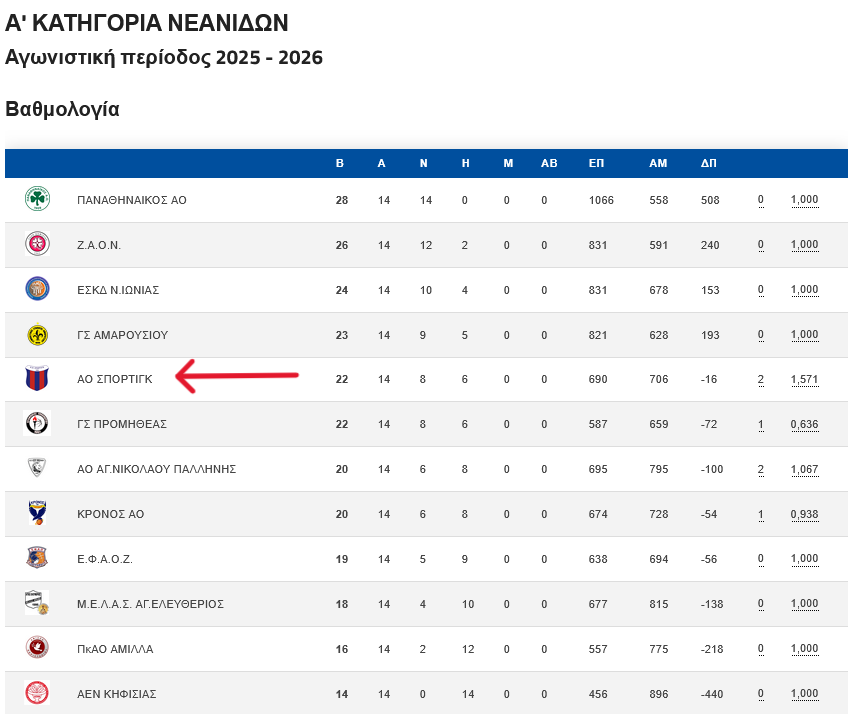Click the 0,636 value for ΓΣ ΠΡΟΜΗΘΕΑΣ
The height and width of the screenshot is (714, 851).
804,424
